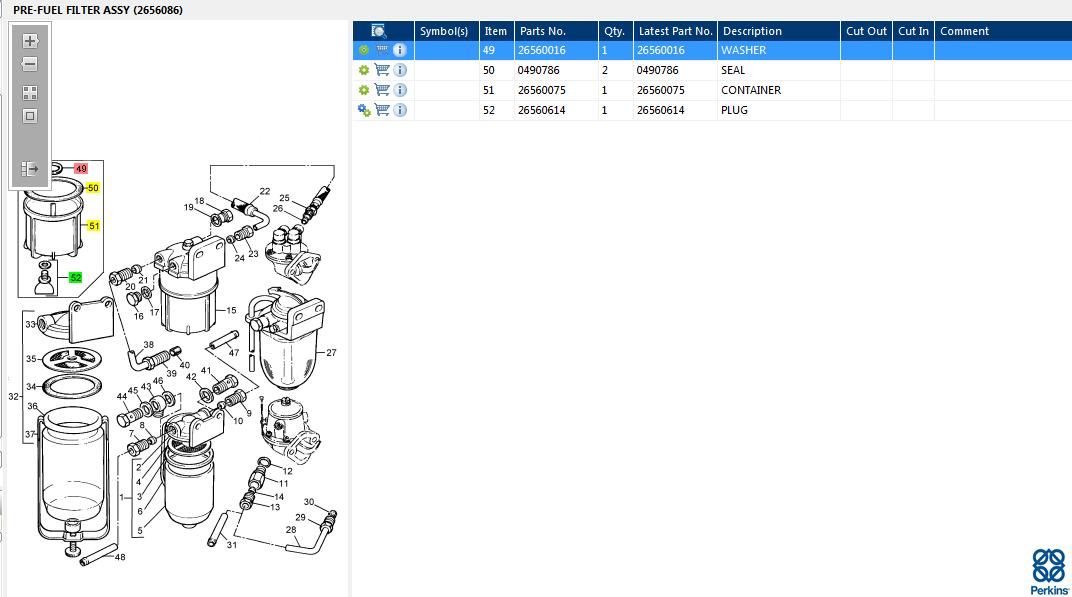Open the search icon in table header
This screenshot has height=597, width=1072.
click(x=379, y=31)
